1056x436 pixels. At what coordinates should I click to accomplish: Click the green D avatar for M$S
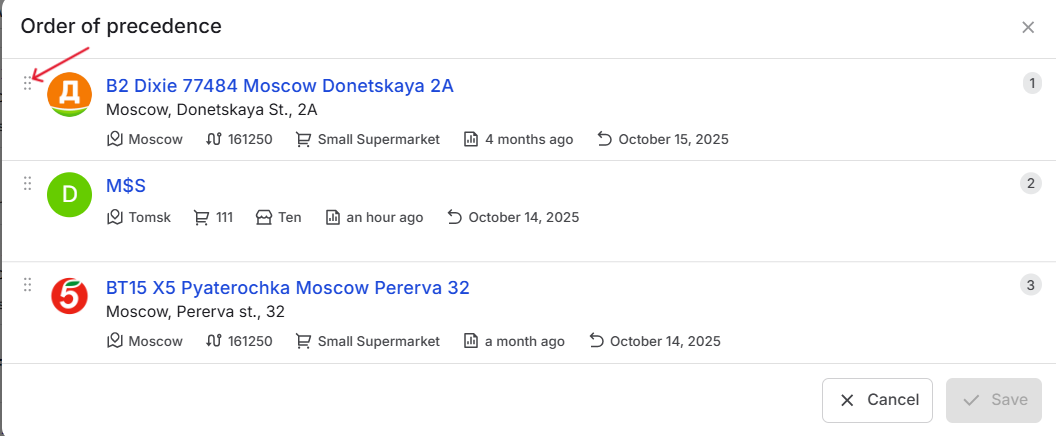pyautogui.click(x=70, y=195)
